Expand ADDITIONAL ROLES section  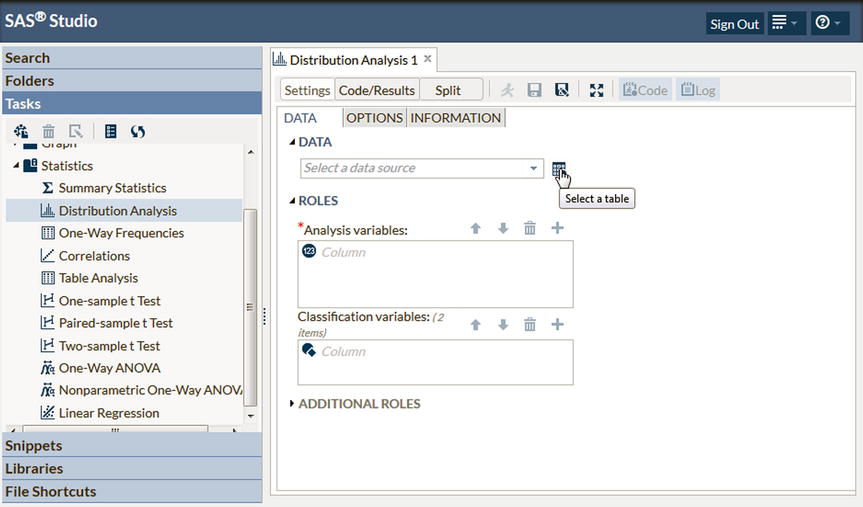292,404
